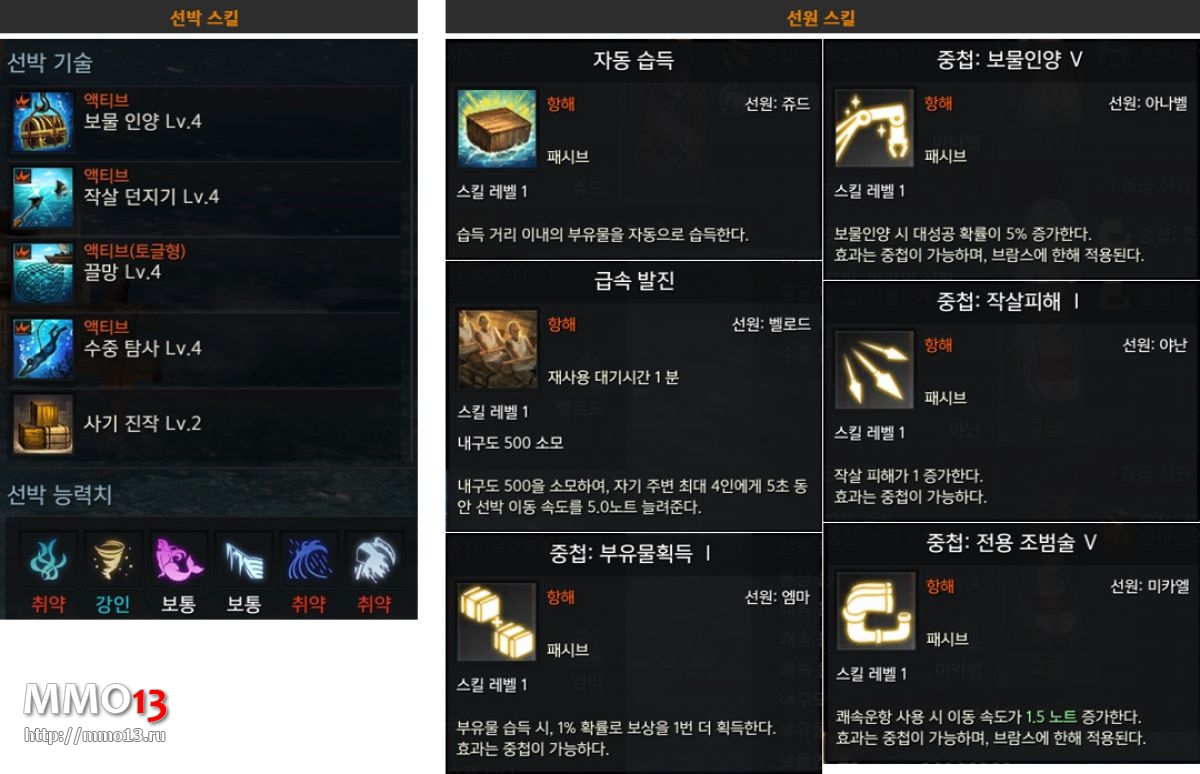The width and height of the screenshot is (1200, 774).
Task: Click the leftmost kelp stat icon labeled 취약
Action: coord(47,560)
